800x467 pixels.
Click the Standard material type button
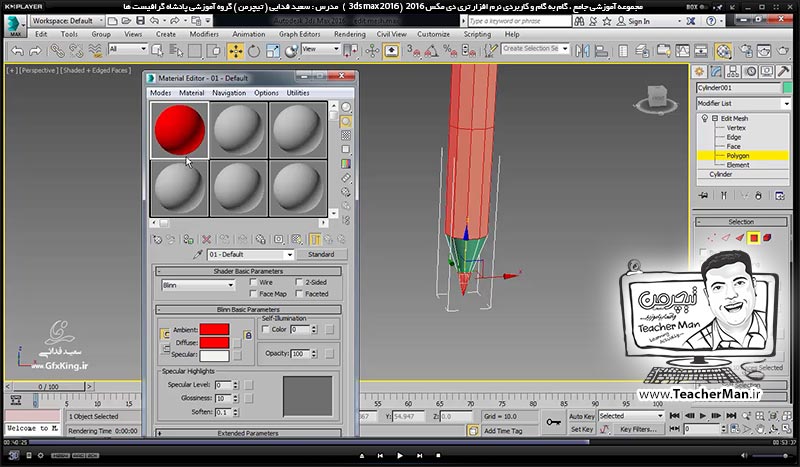(x=321, y=254)
